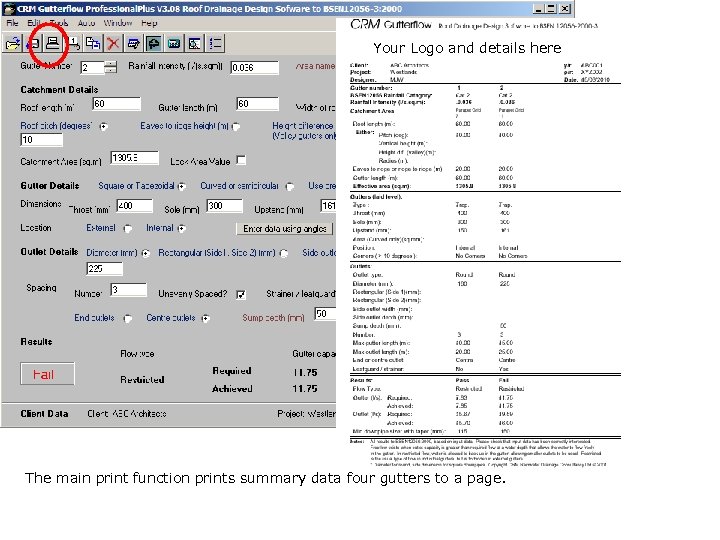Image resolution: width=720 pixels, height=540 pixels.
Task: Minimize the Gutterflow window
Action: pyautogui.click(x=539, y=8)
